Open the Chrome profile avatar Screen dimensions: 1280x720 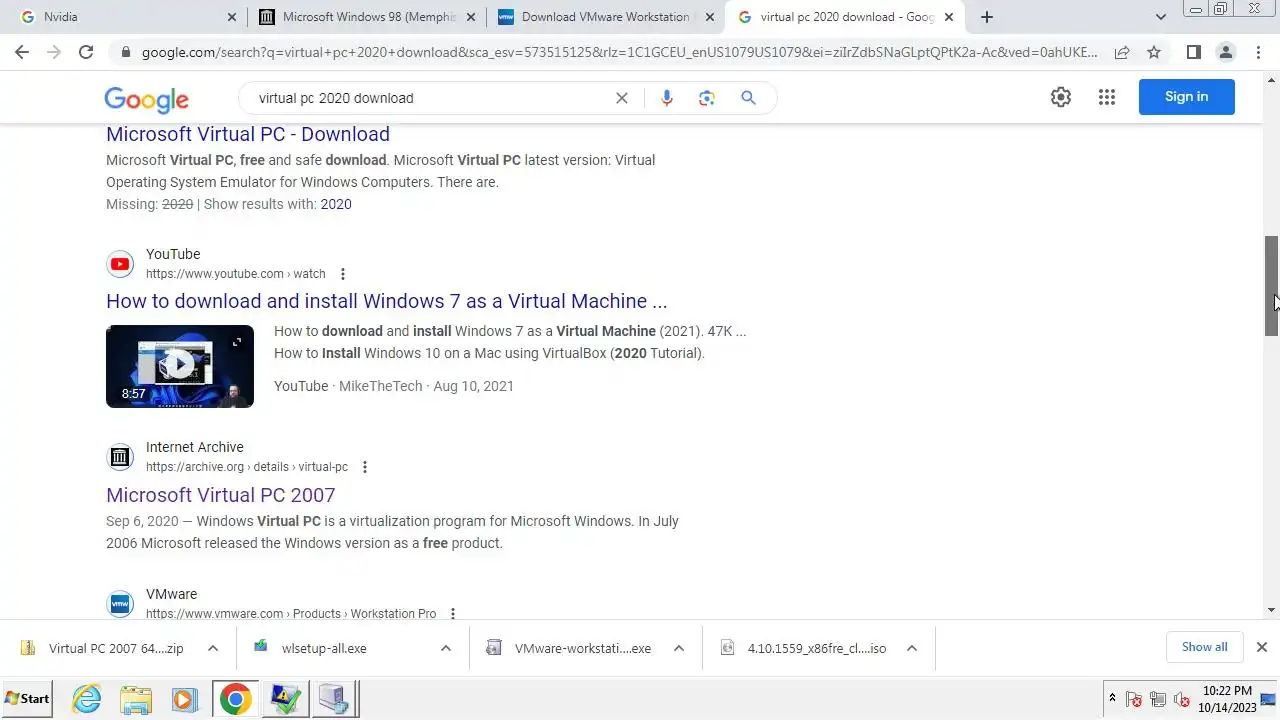[x=1225, y=52]
